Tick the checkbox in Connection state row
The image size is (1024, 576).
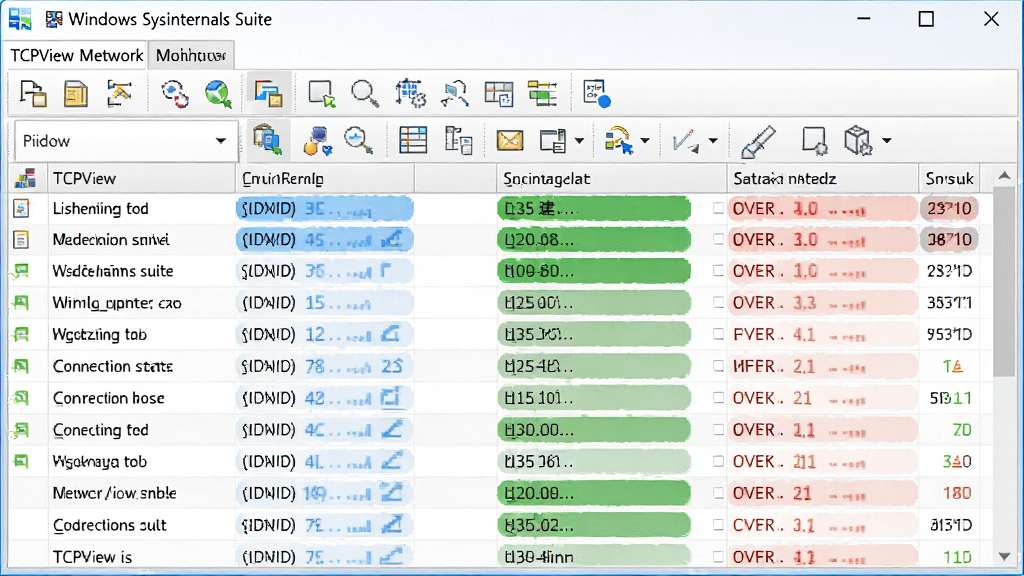718,366
